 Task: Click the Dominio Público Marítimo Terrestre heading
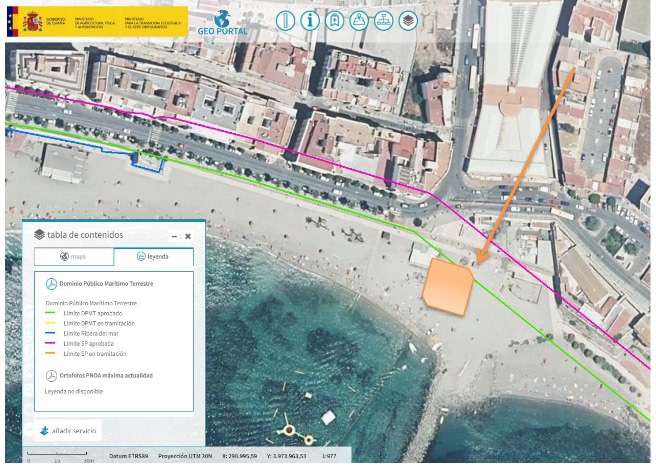point(106,284)
